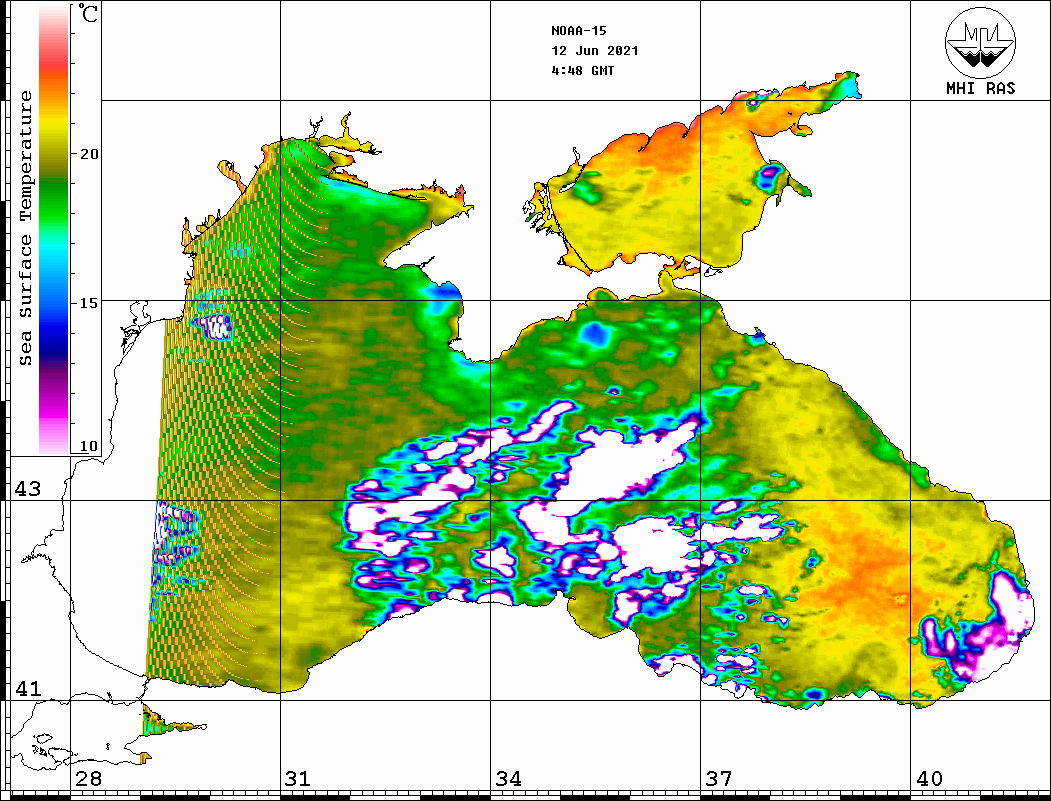Click the temperature color scale bar
1051x801 pixels.
point(54,230)
